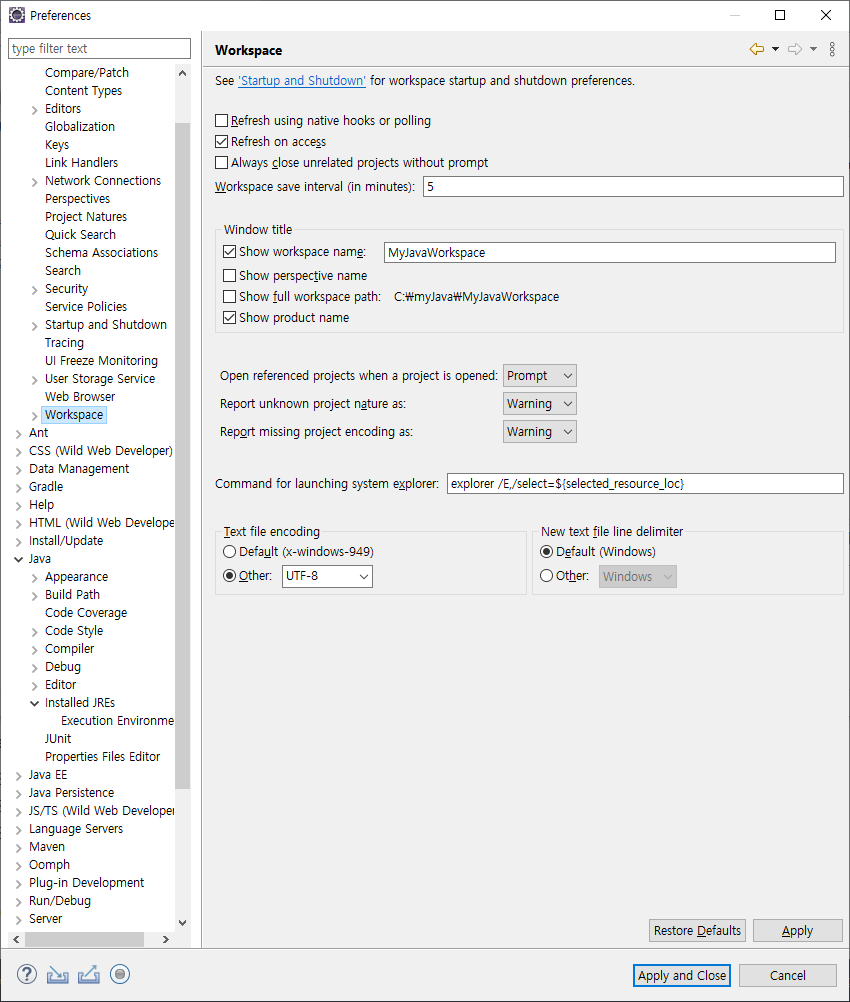The width and height of the screenshot is (850, 1002).
Task: Select JUnit under Java
Action: click(58, 739)
